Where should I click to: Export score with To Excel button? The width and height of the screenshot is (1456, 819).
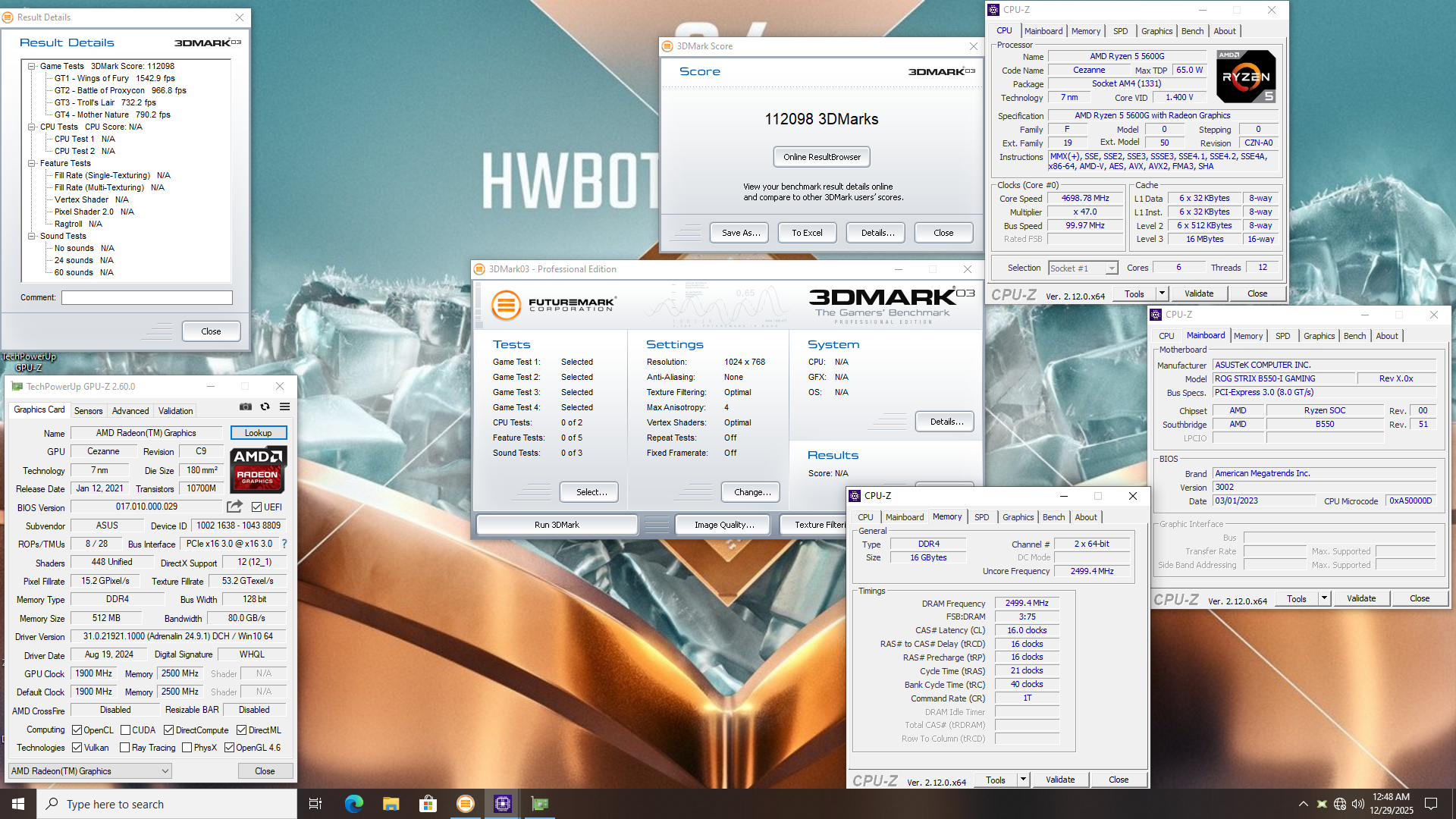point(807,233)
